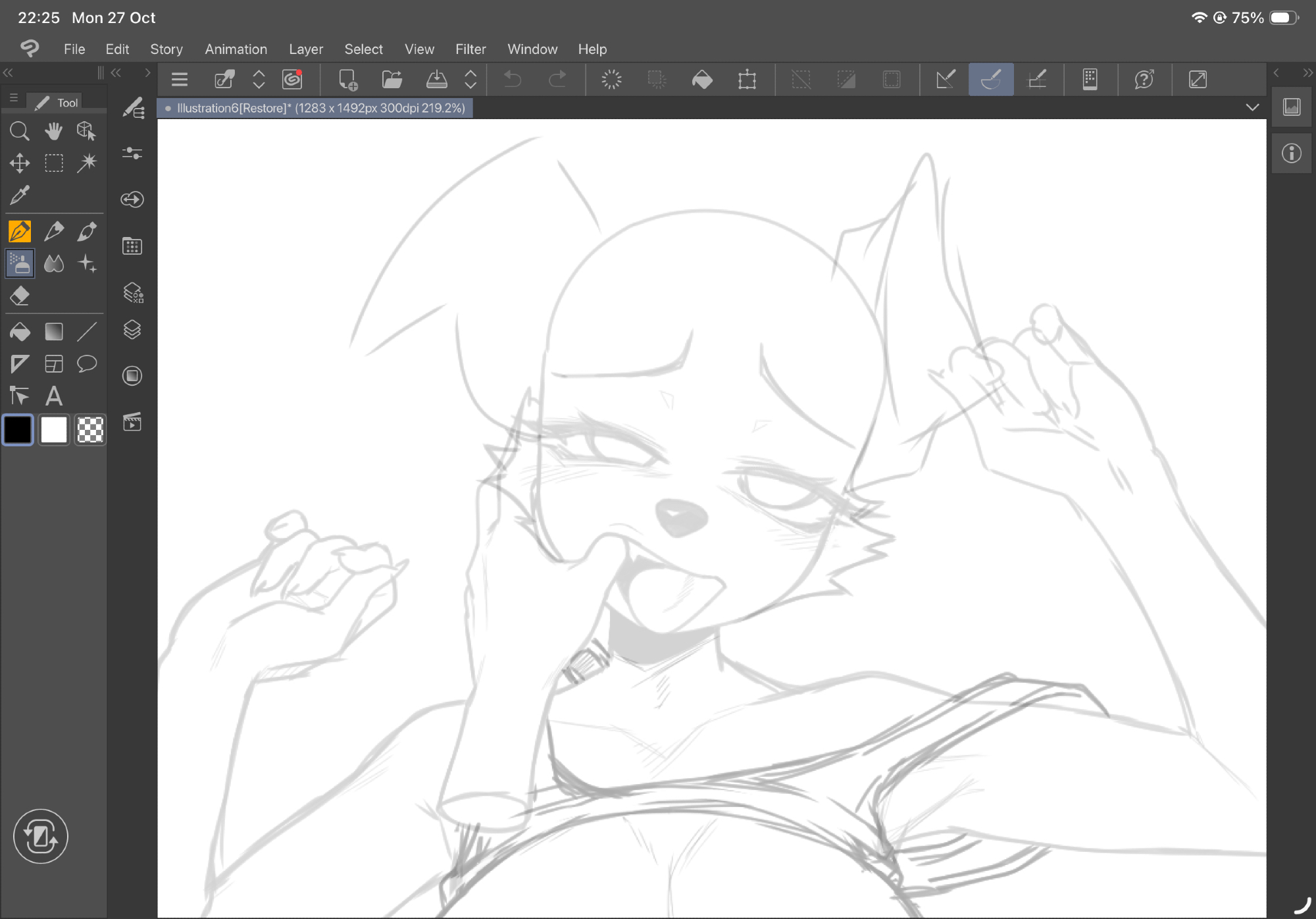Collapse the left tool palette dock
The height and width of the screenshot is (919, 1316).
coord(9,72)
